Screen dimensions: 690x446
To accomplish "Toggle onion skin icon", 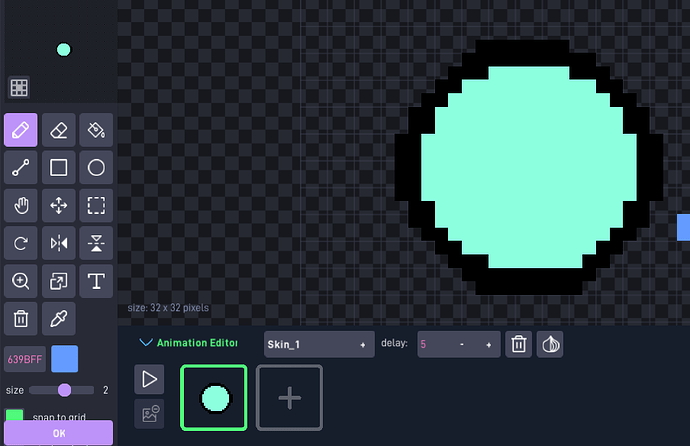I will 550,344.
